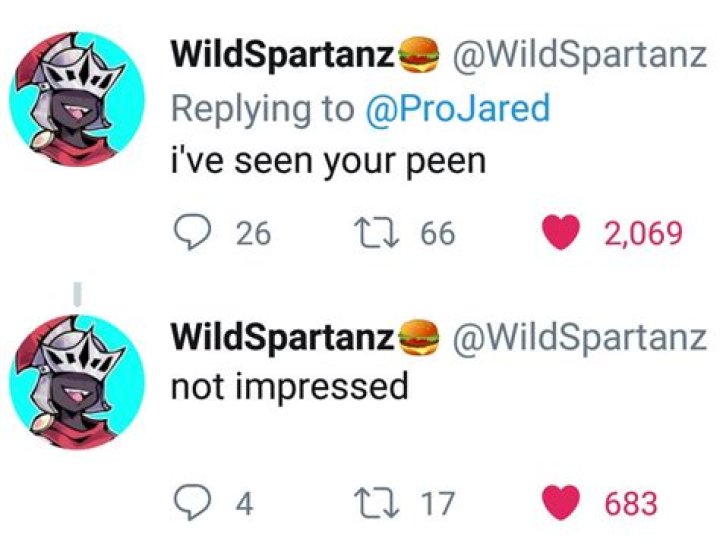Image resolution: width=720 pixels, height=545 pixels.
Task: Click the 26 reply count
Action: pyautogui.click(x=253, y=233)
